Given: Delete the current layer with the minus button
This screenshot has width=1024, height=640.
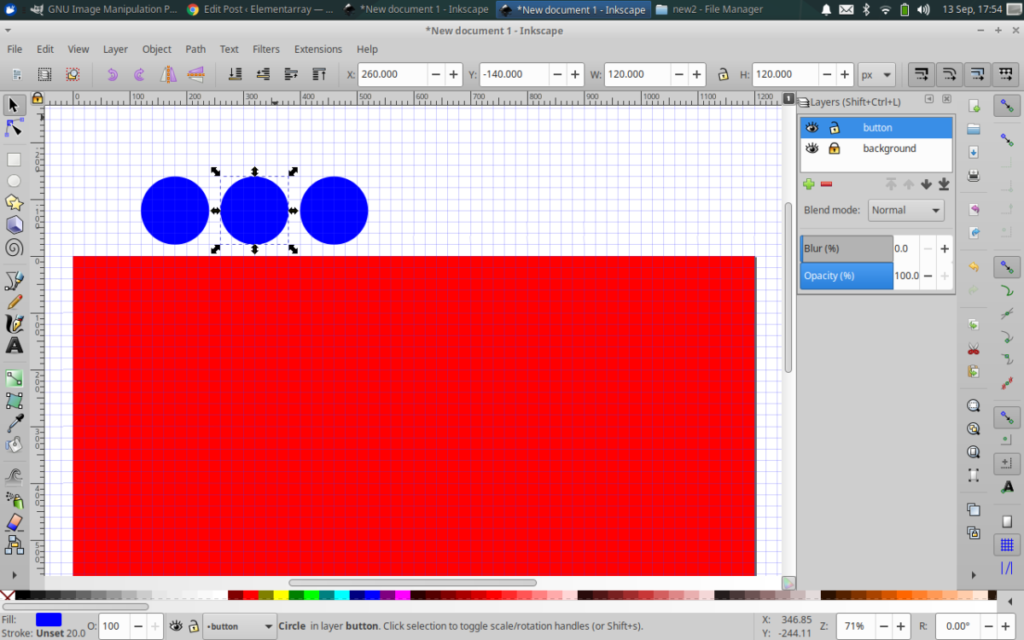Looking at the screenshot, I should [827, 184].
